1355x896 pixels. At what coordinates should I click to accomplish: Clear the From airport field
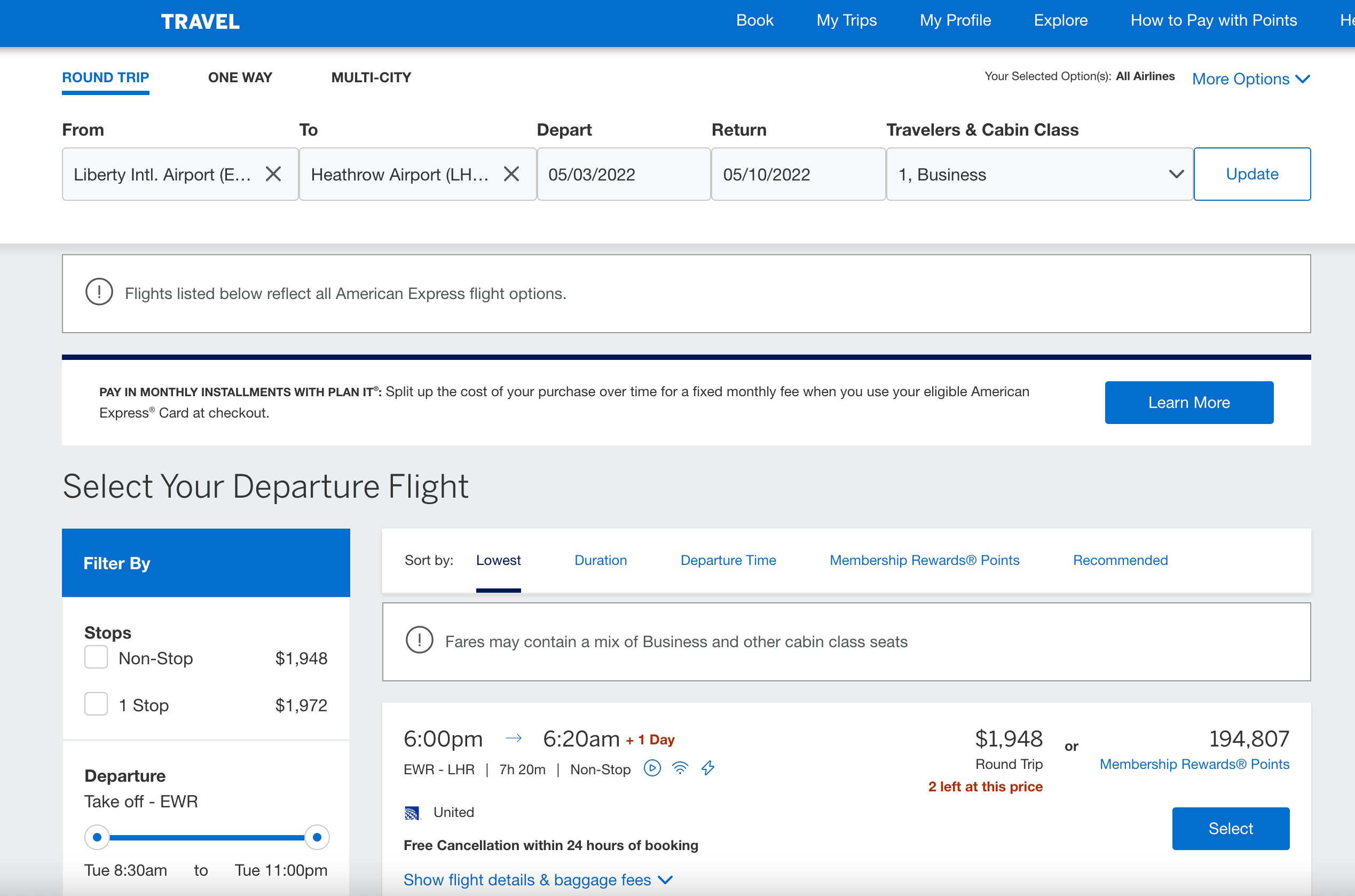pos(274,174)
